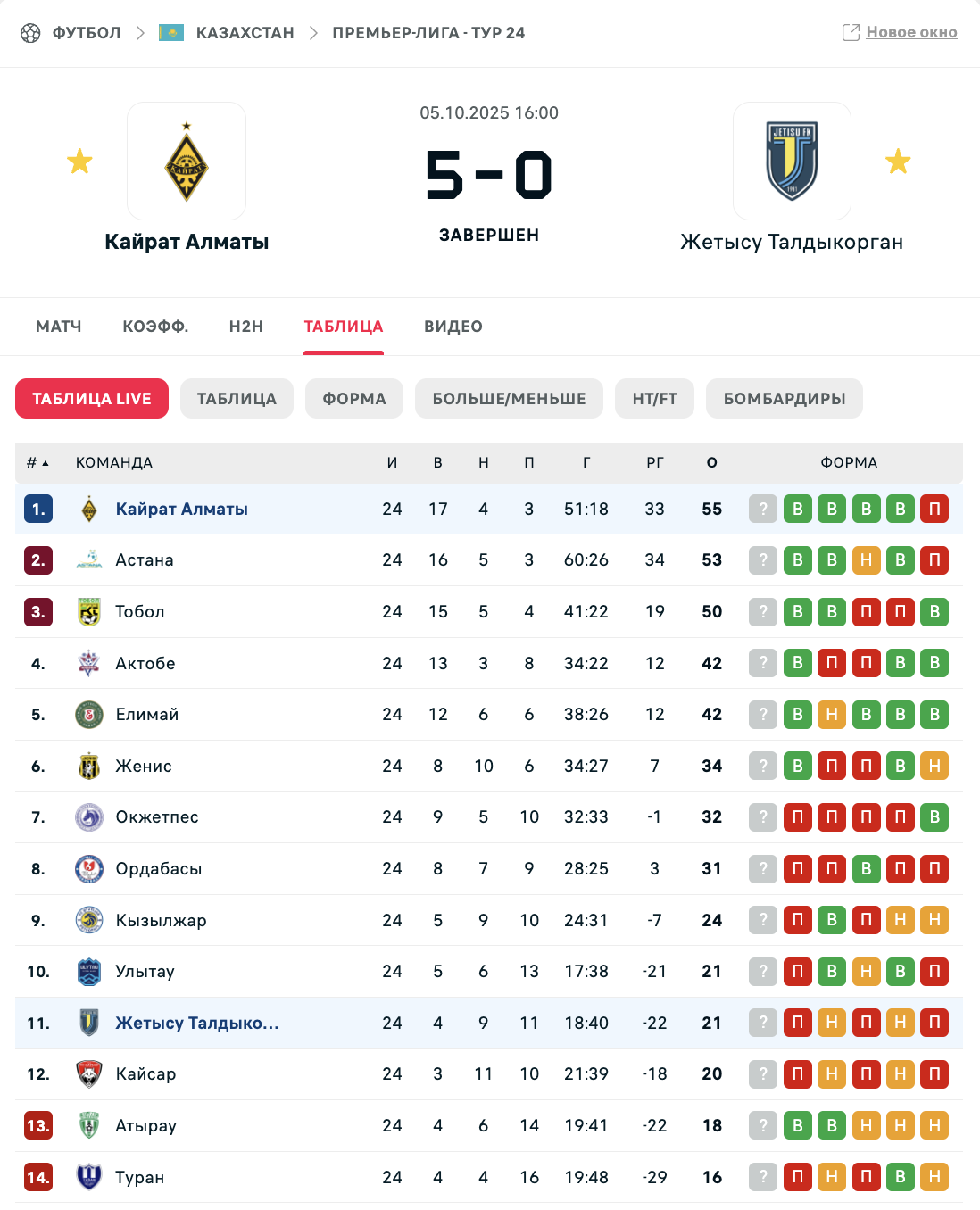Open the Новое окно link
Viewport: 980px width, 1210px height.
coord(911,33)
